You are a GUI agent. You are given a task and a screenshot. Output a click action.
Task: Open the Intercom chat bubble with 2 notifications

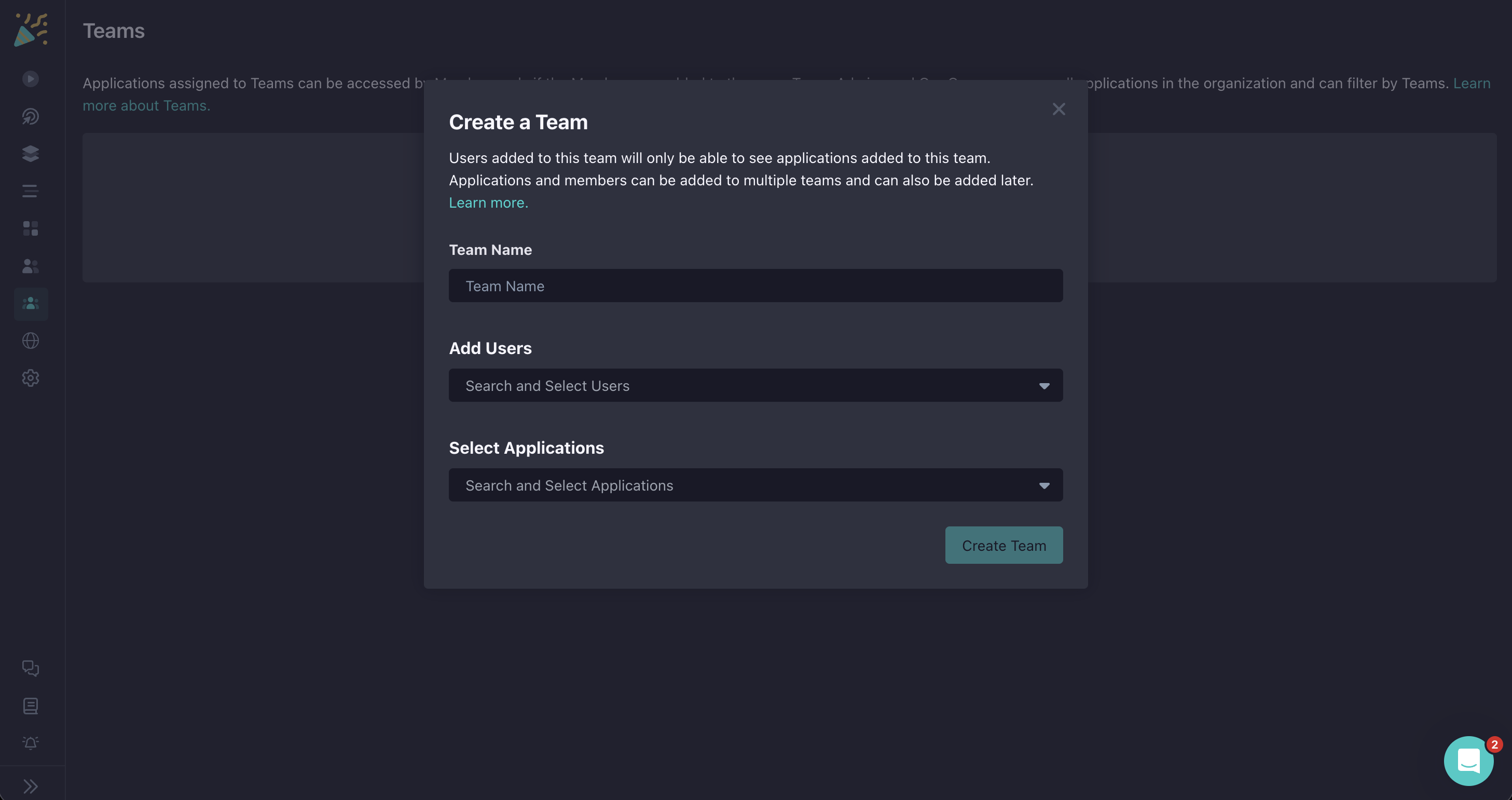[x=1468, y=761]
